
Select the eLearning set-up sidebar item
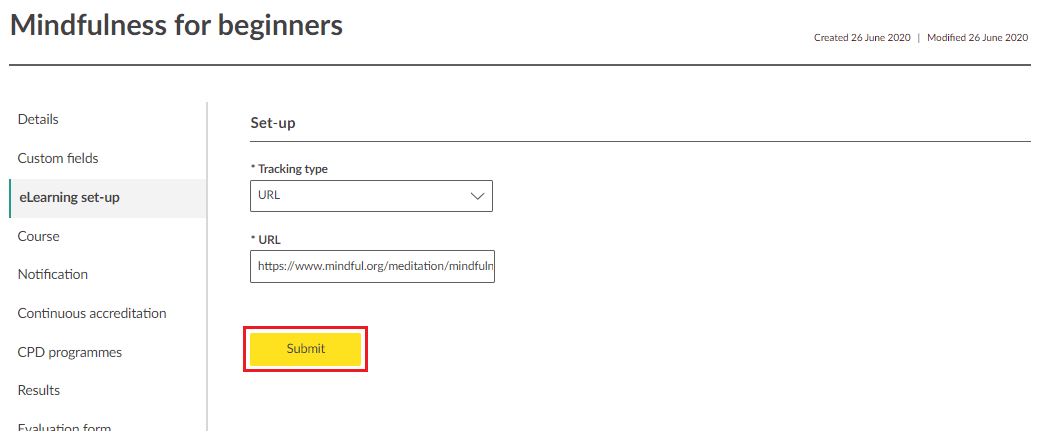[69, 198]
